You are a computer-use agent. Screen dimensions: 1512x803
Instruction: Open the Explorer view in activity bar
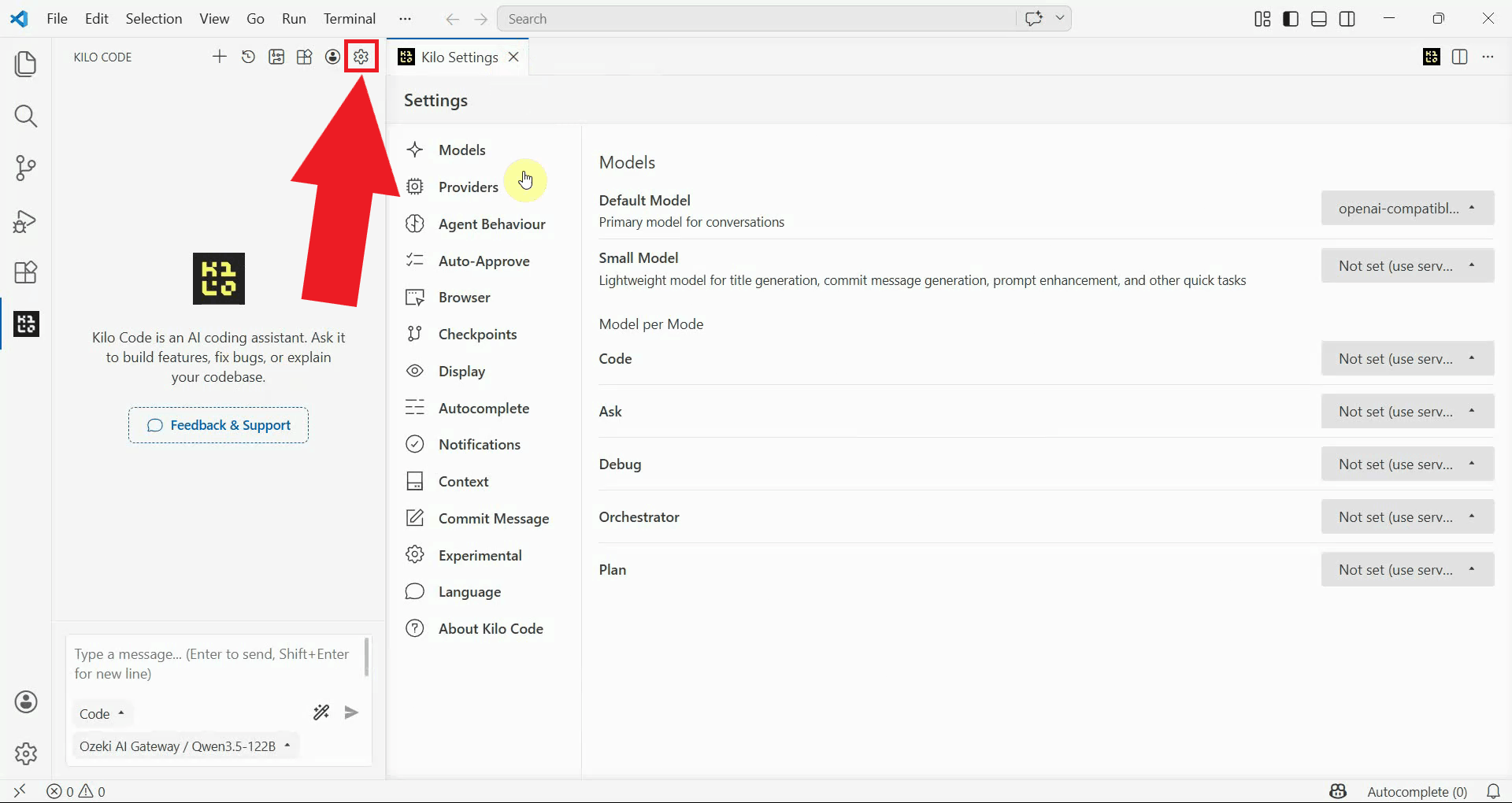26,64
